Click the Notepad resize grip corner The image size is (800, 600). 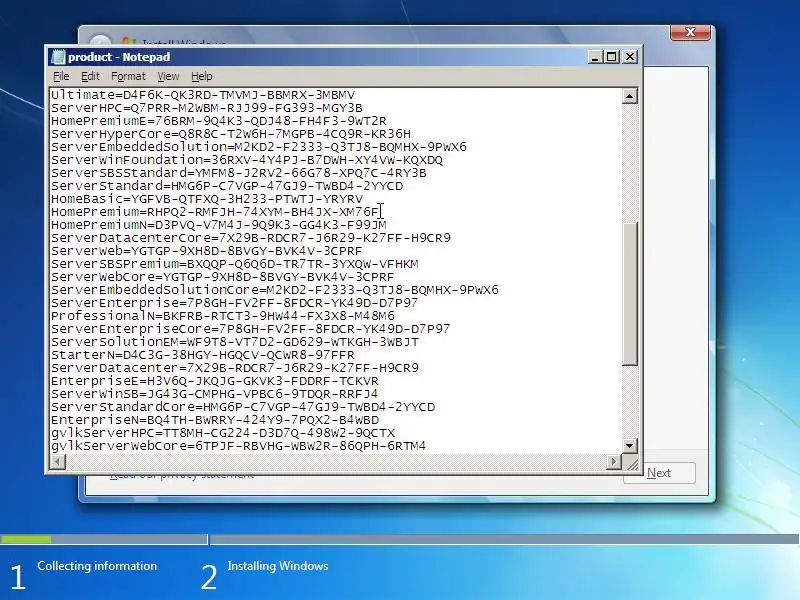[x=631, y=463]
